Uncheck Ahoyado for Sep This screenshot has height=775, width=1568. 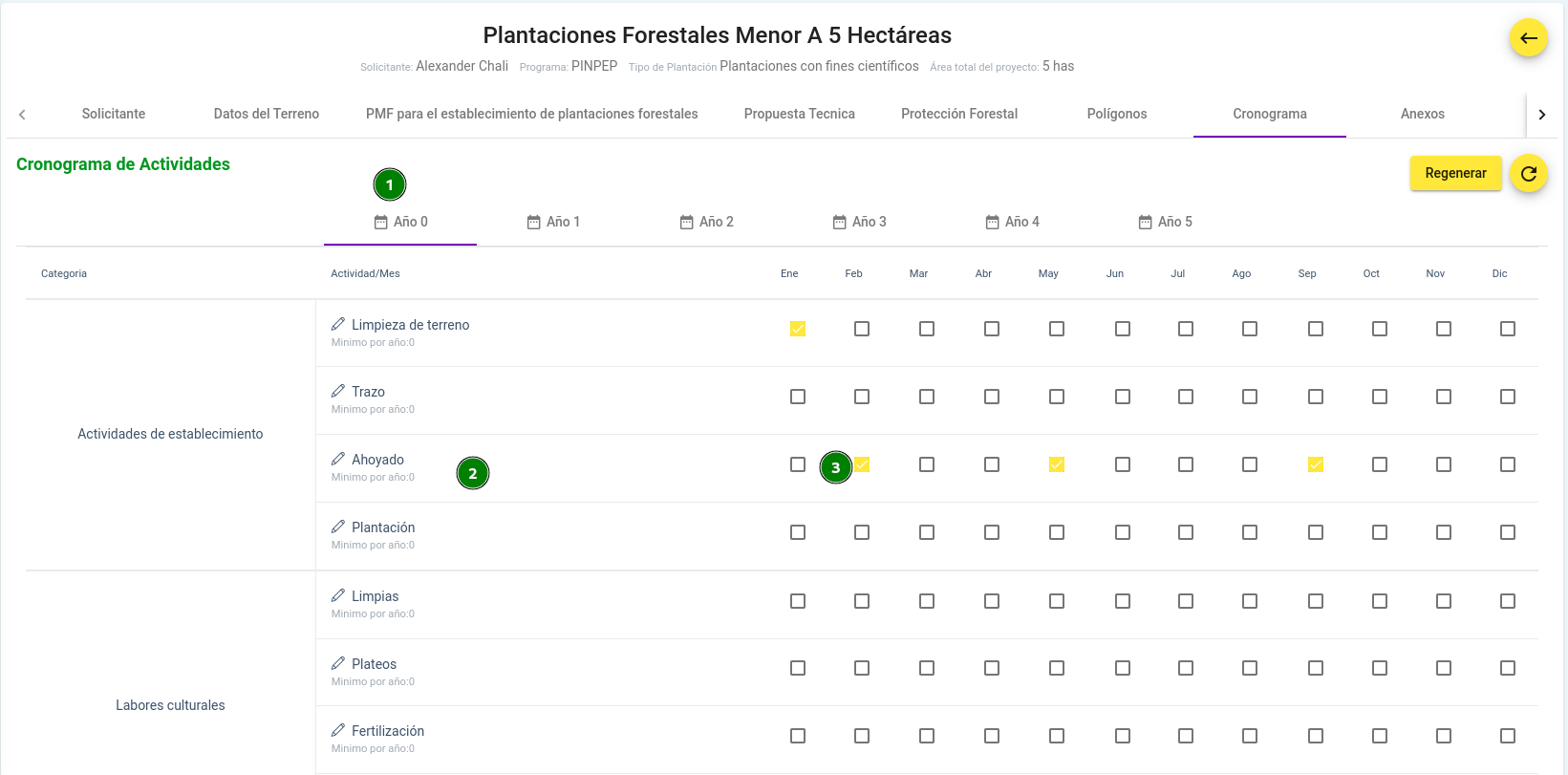[x=1316, y=464]
